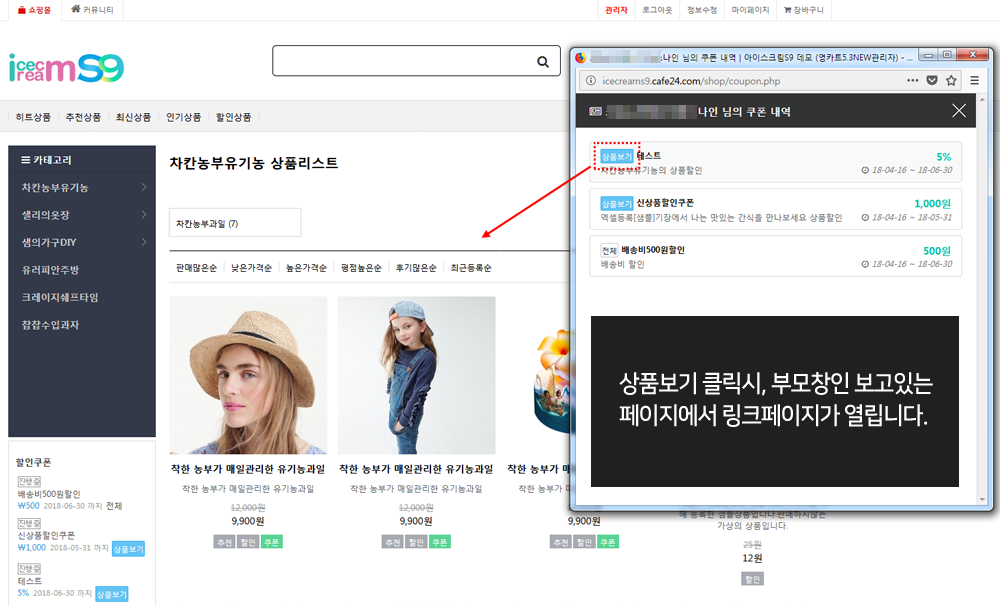The width and height of the screenshot is (1000, 606).
Task: Click the Firefox logo in the popup title bar
Action: coord(580,57)
